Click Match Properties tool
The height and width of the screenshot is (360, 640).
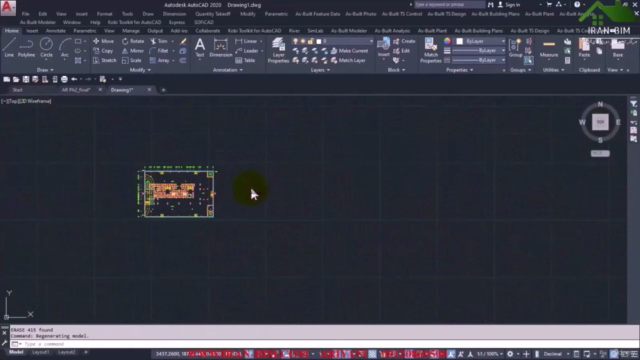(431, 50)
